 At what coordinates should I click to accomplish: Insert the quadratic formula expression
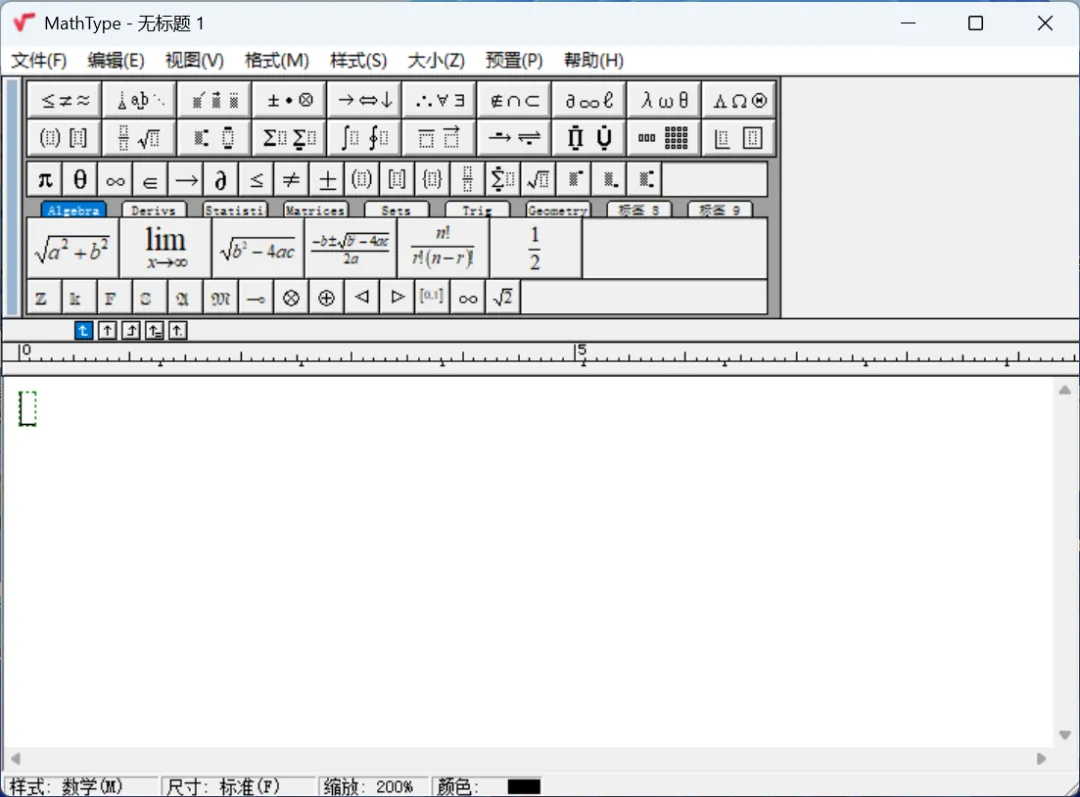(x=351, y=249)
